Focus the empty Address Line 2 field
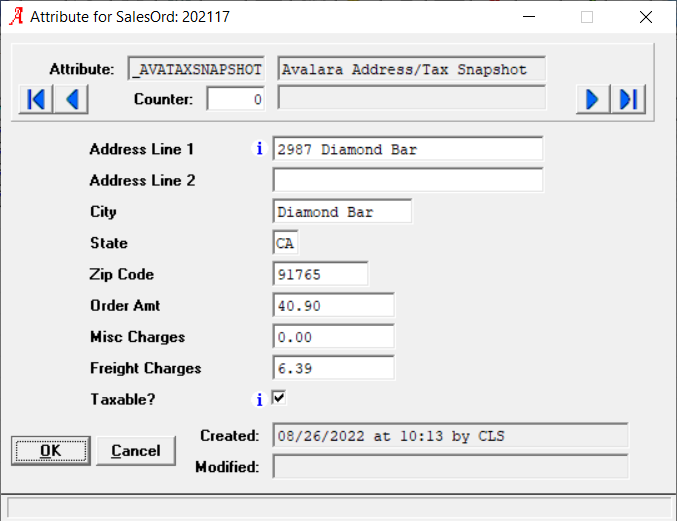This screenshot has width=677, height=521. point(408,180)
